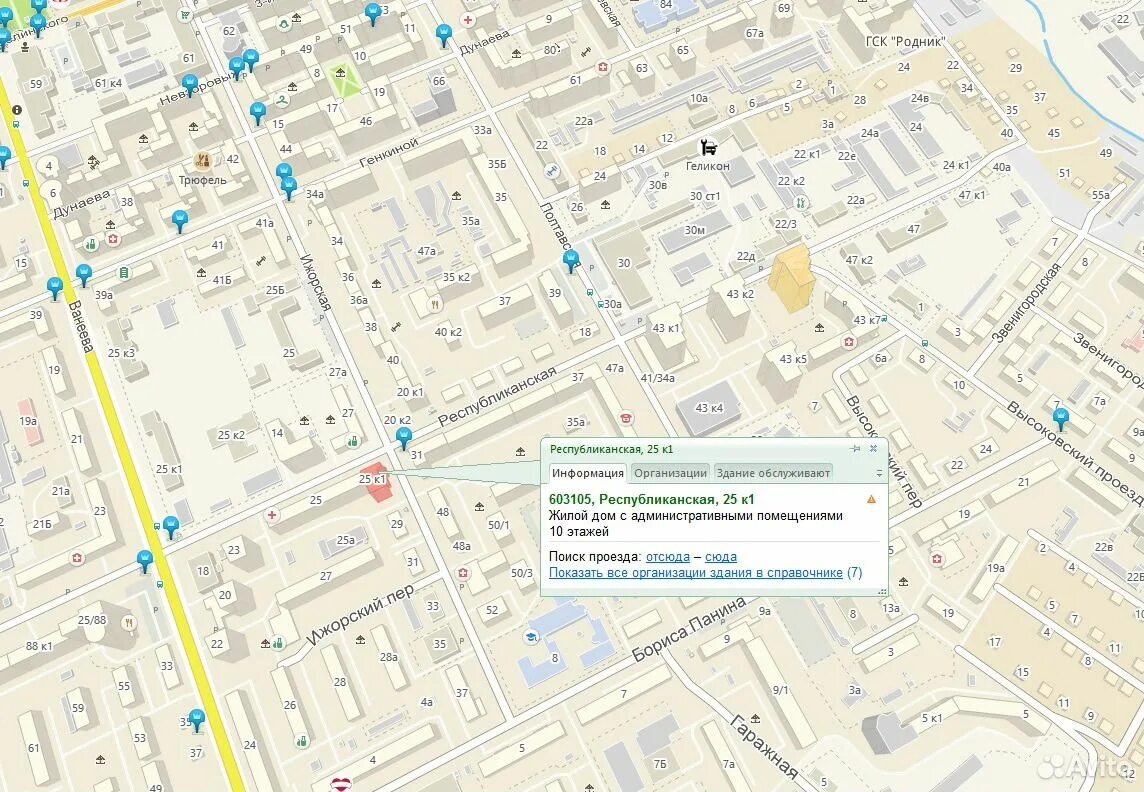The image size is (1144, 792).
Task: Follow the отсюда route link
Action: (668, 556)
